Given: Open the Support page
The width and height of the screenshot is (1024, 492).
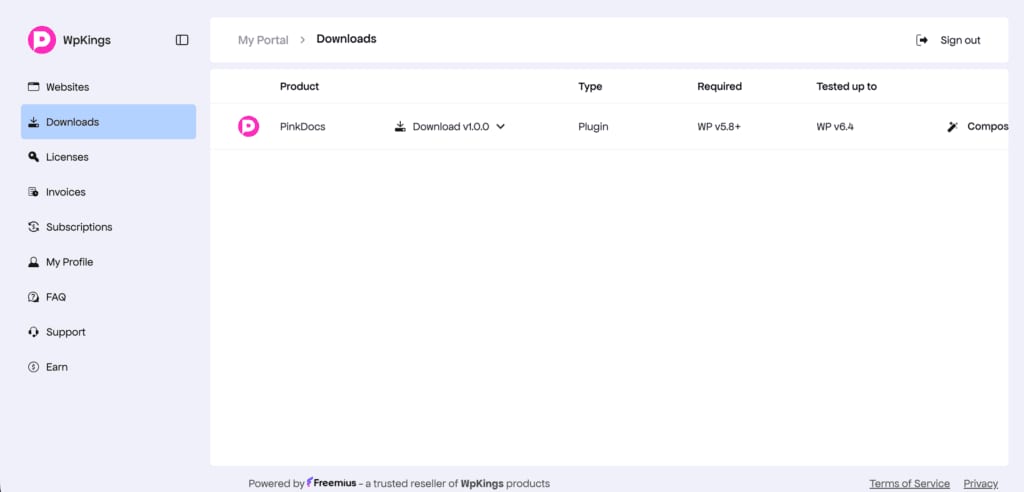Looking at the screenshot, I should point(108,332).
